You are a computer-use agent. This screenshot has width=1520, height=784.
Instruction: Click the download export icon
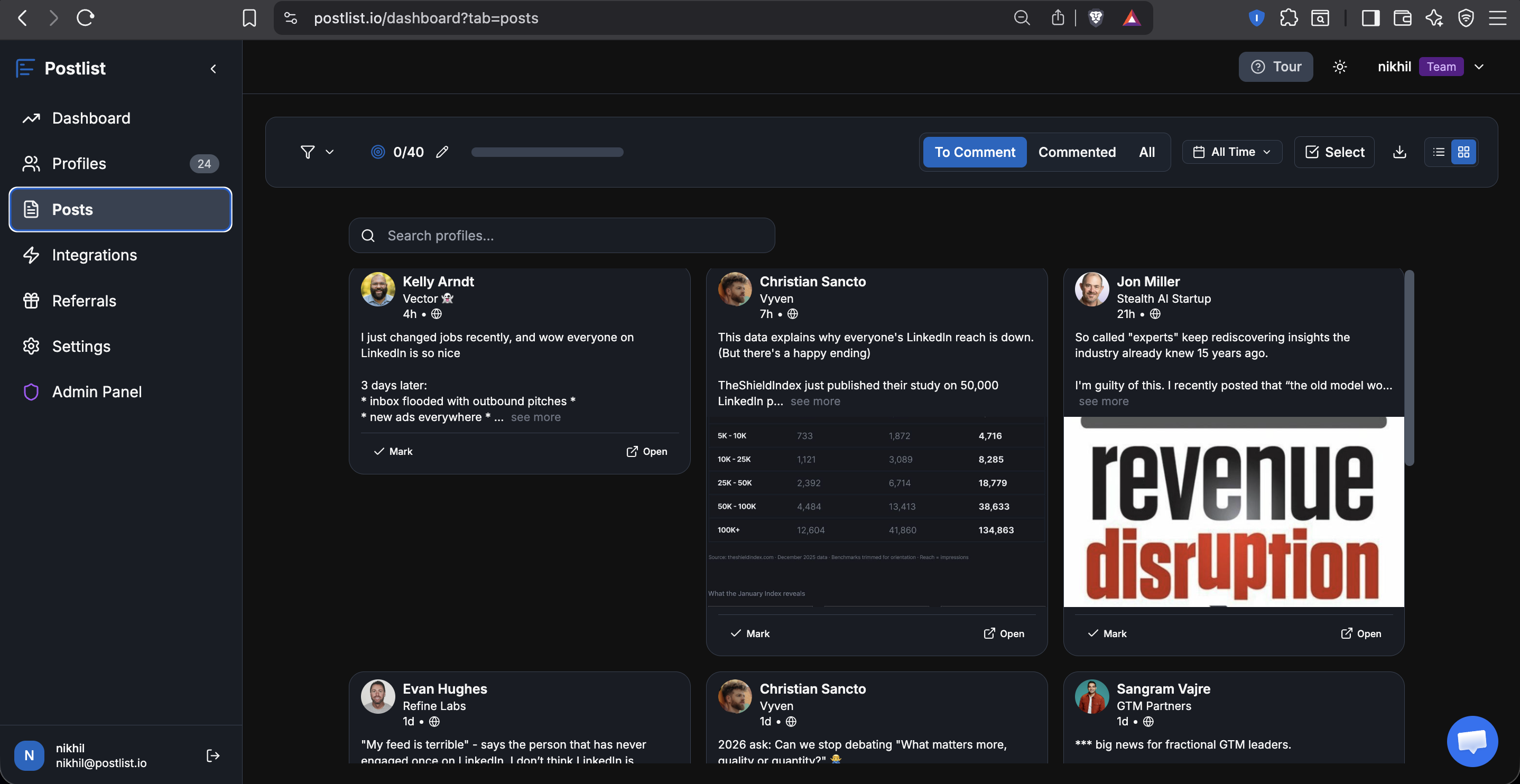(x=1399, y=152)
